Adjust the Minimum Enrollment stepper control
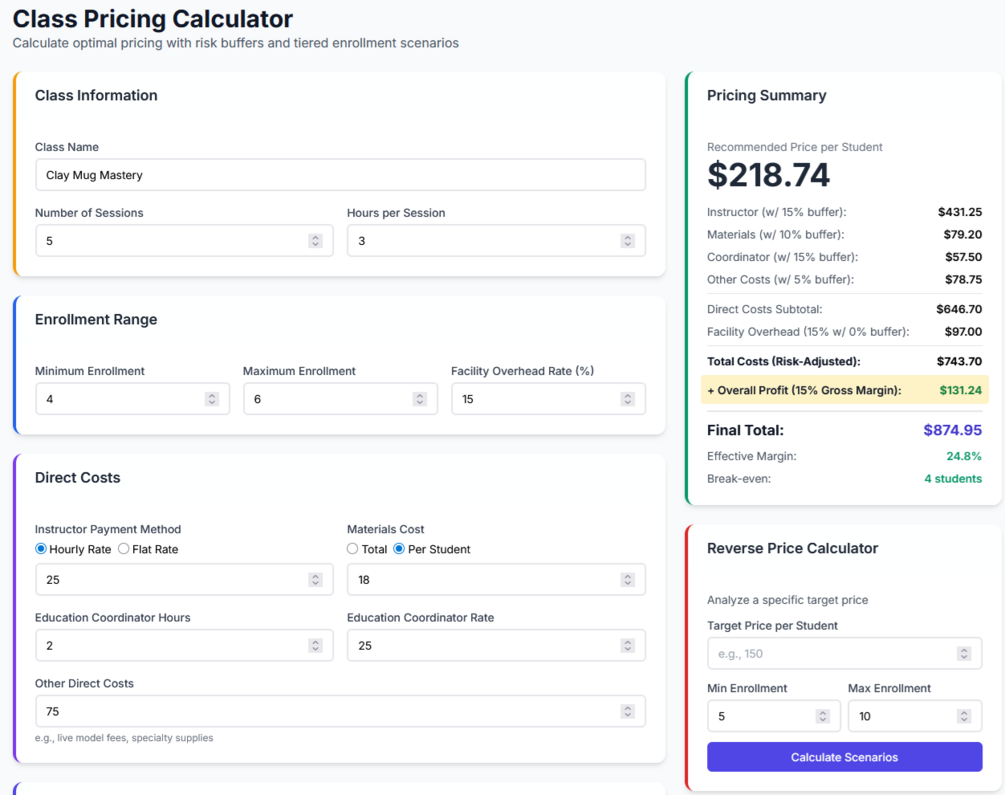Screen dimensions: 1005x795 [x=211, y=399]
